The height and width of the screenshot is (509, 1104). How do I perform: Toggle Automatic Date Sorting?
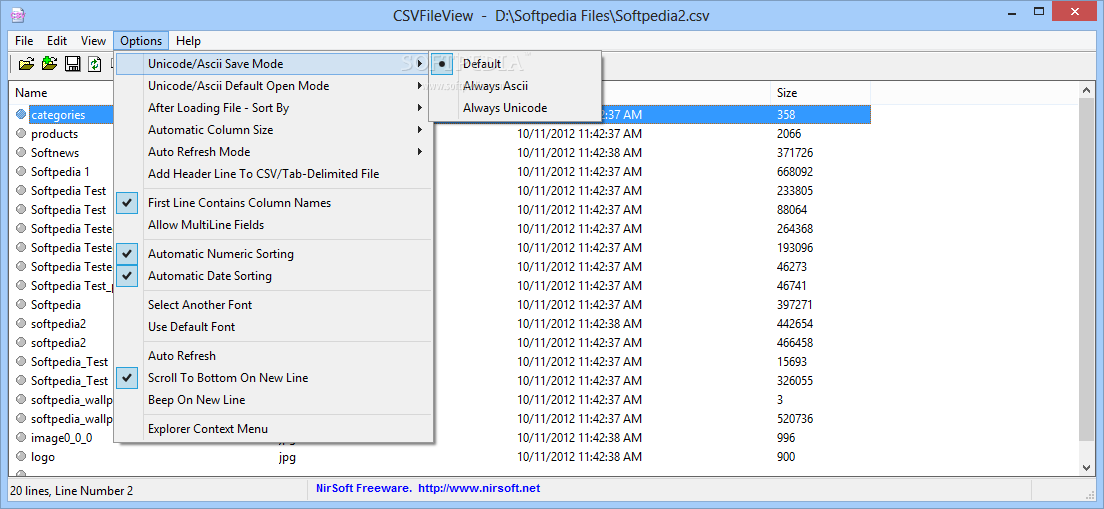click(x=273, y=276)
